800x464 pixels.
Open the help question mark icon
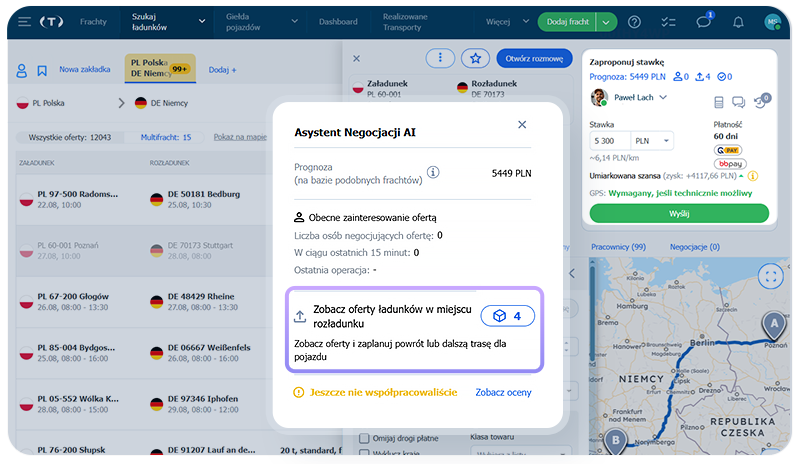pos(634,22)
